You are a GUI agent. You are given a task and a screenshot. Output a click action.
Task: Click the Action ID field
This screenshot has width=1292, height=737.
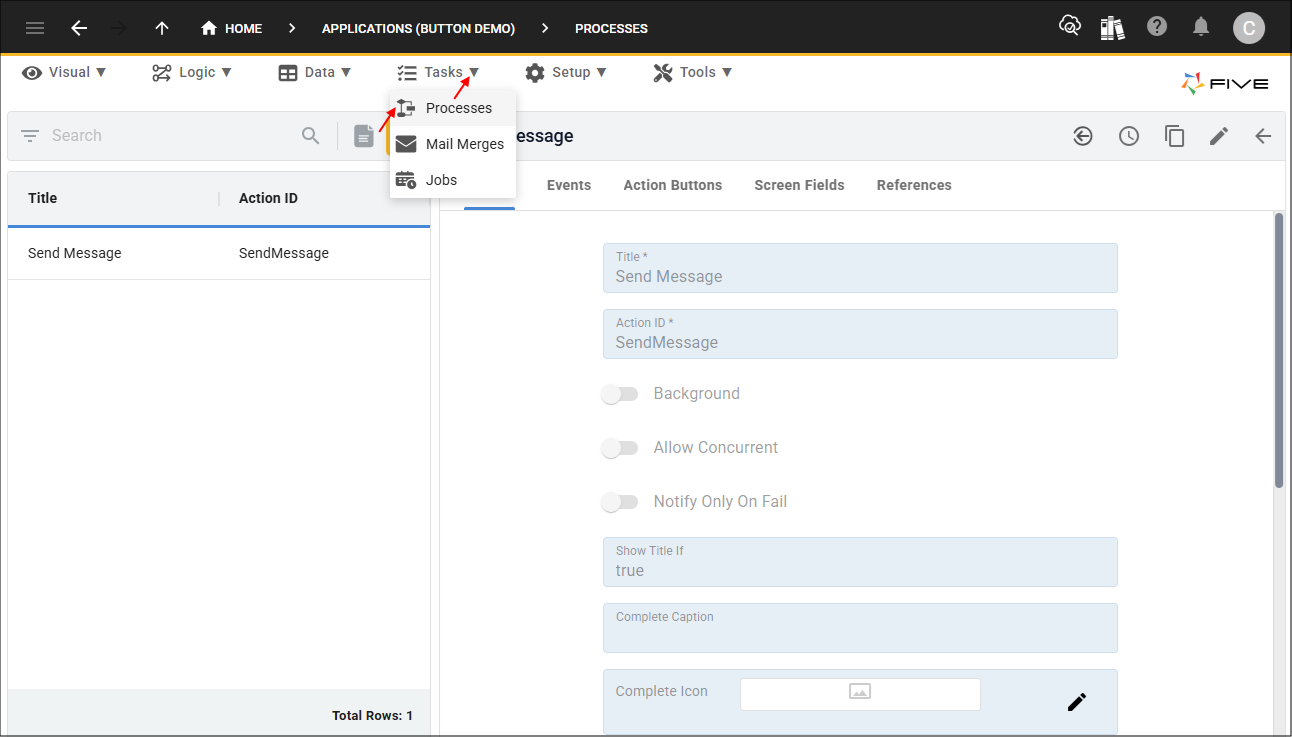(x=860, y=334)
